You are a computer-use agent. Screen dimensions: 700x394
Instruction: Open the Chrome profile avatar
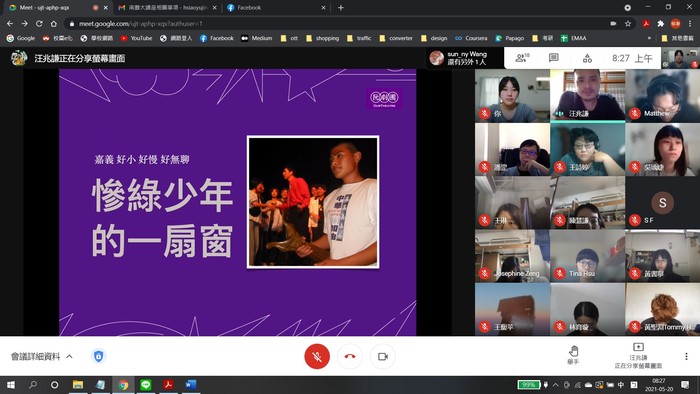(675, 24)
